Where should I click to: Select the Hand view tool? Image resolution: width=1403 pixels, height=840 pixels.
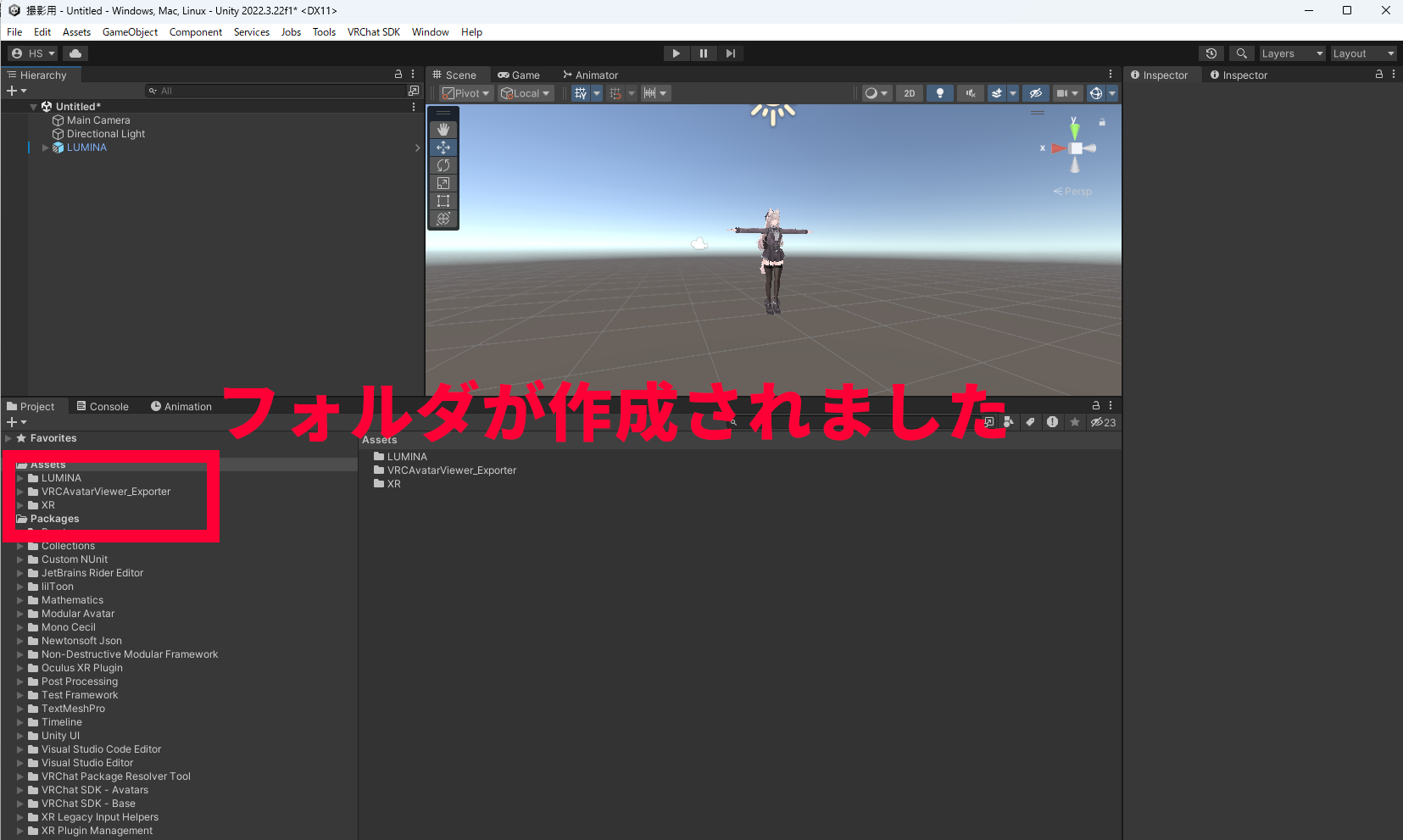pyautogui.click(x=443, y=130)
